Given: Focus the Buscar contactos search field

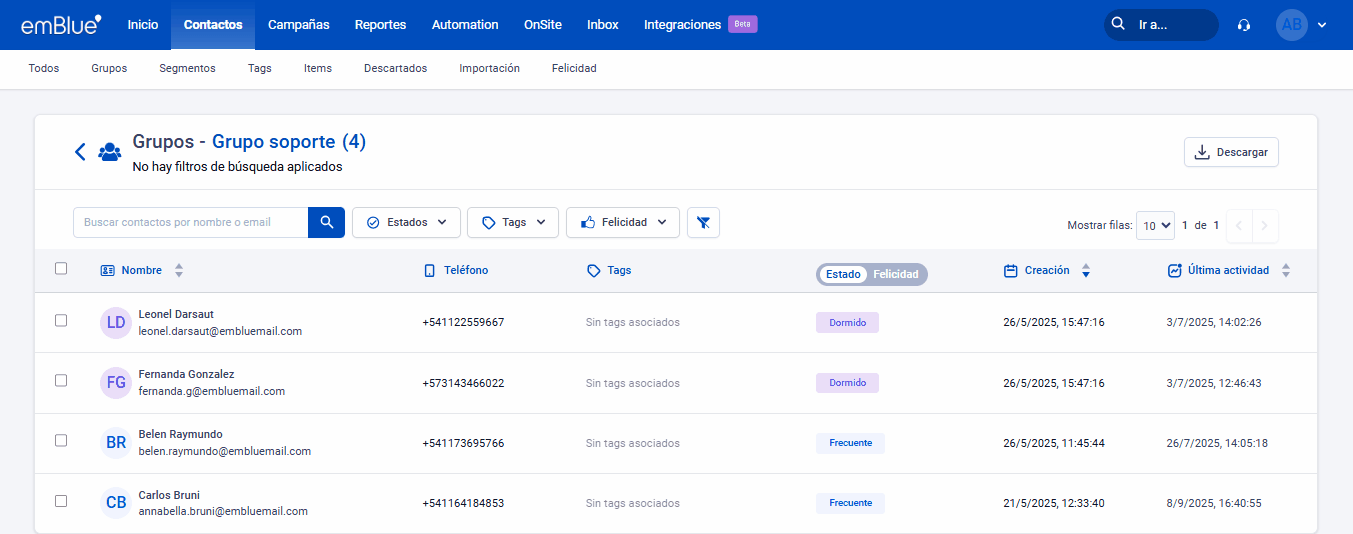Looking at the screenshot, I should [191, 222].
